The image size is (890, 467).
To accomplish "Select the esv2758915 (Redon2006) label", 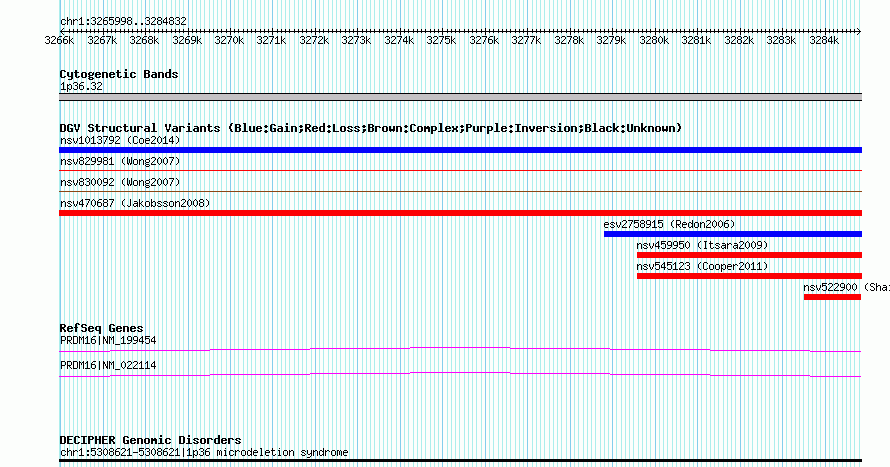I will (x=669, y=224).
